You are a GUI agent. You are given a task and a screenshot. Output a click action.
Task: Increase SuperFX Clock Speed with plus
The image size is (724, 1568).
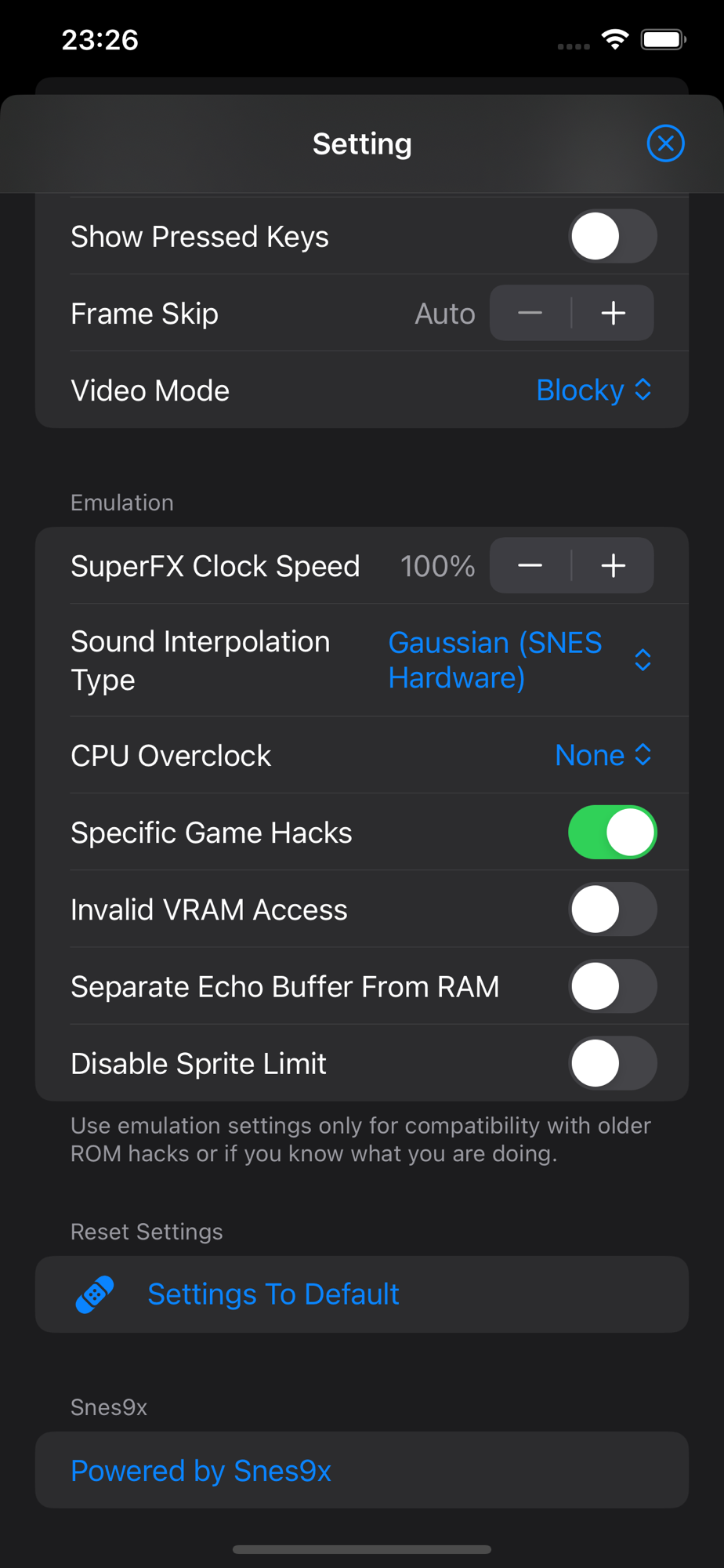(x=614, y=565)
